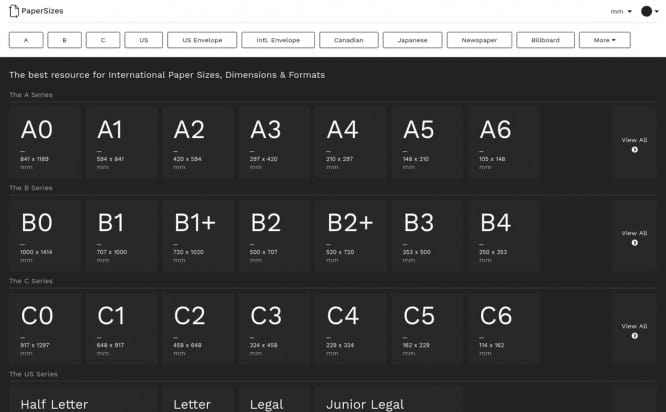Open the C1 size card
666x412 pixels.
pyautogui.click(x=121, y=329)
